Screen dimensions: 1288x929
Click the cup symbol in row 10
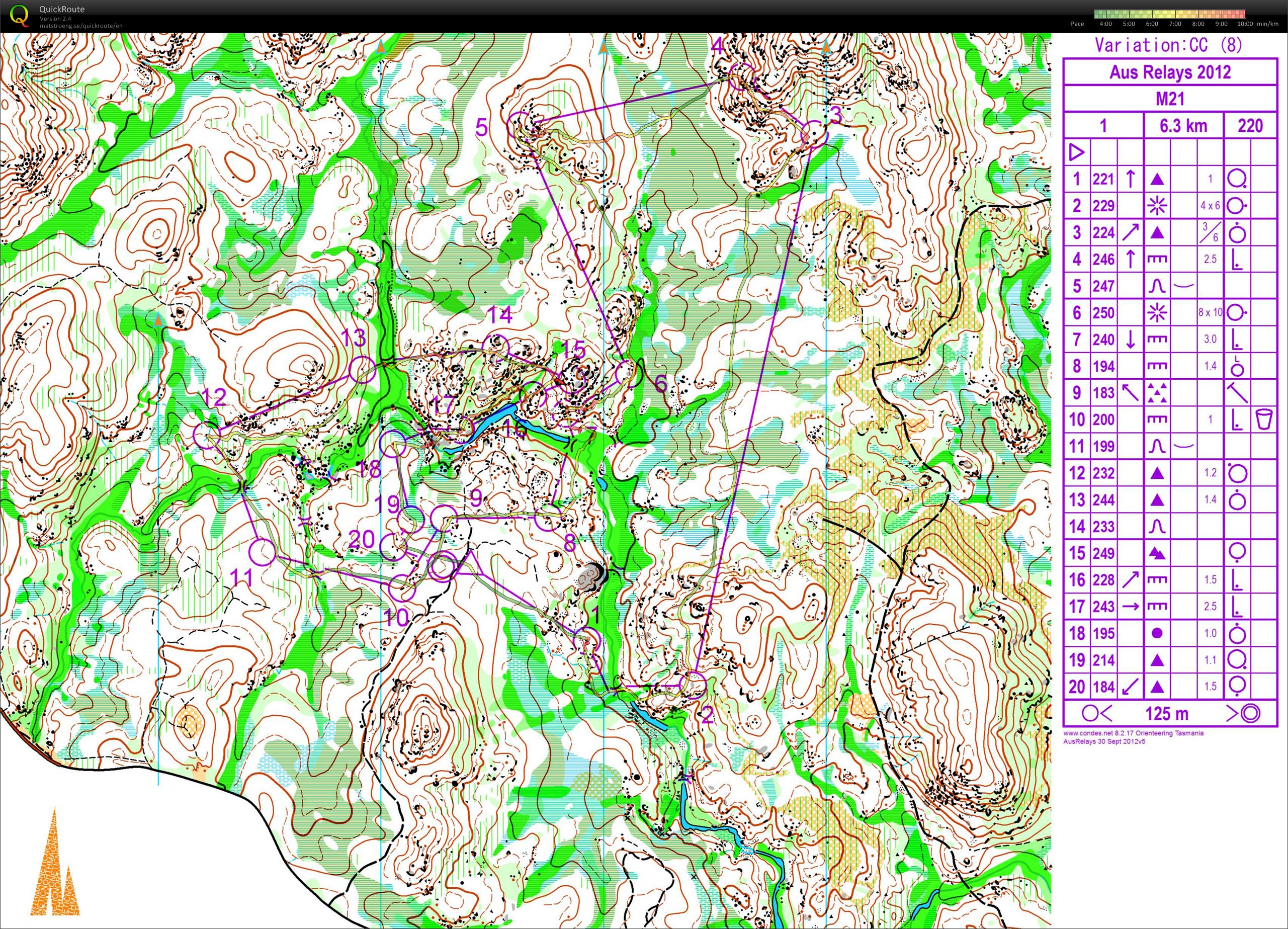click(x=1263, y=419)
